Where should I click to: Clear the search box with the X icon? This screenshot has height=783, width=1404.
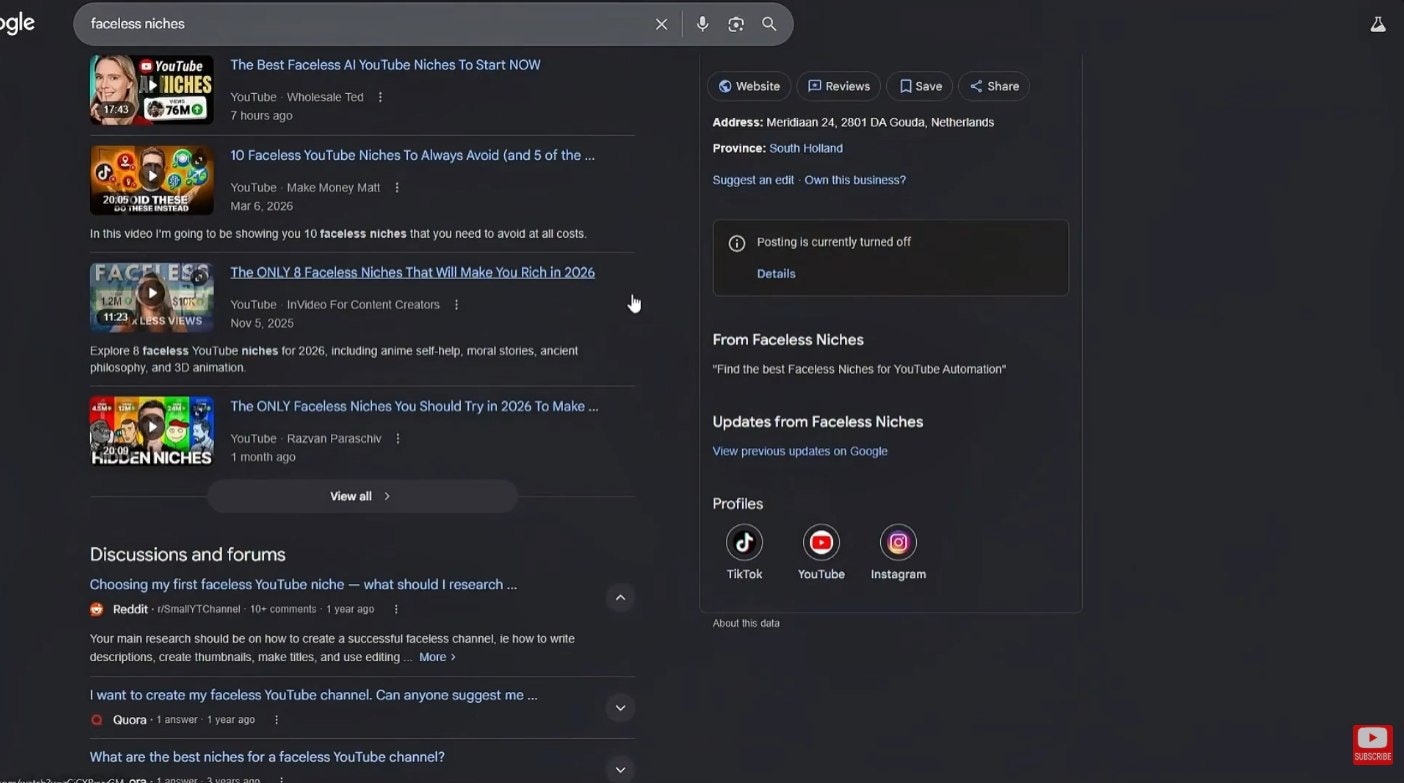tap(661, 24)
